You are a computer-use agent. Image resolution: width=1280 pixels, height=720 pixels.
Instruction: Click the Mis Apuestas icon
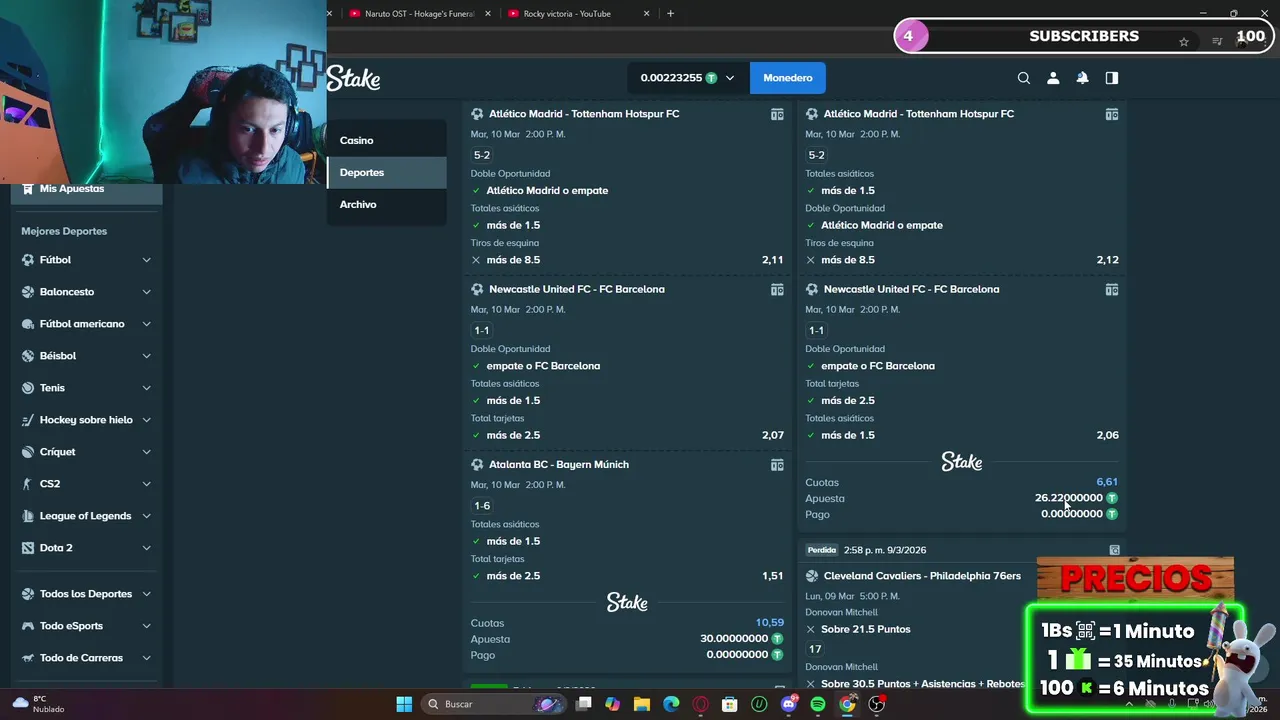point(28,189)
